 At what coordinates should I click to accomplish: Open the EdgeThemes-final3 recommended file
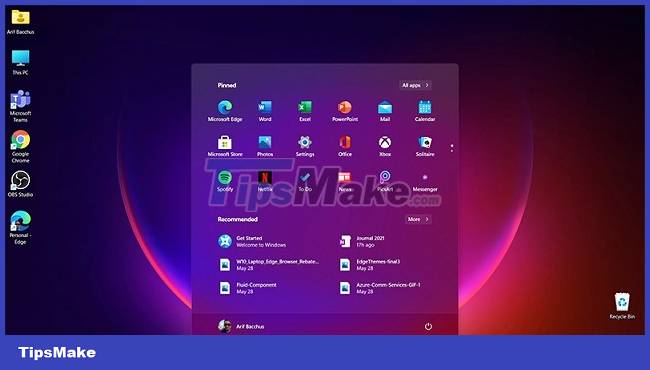tap(369, 265)
